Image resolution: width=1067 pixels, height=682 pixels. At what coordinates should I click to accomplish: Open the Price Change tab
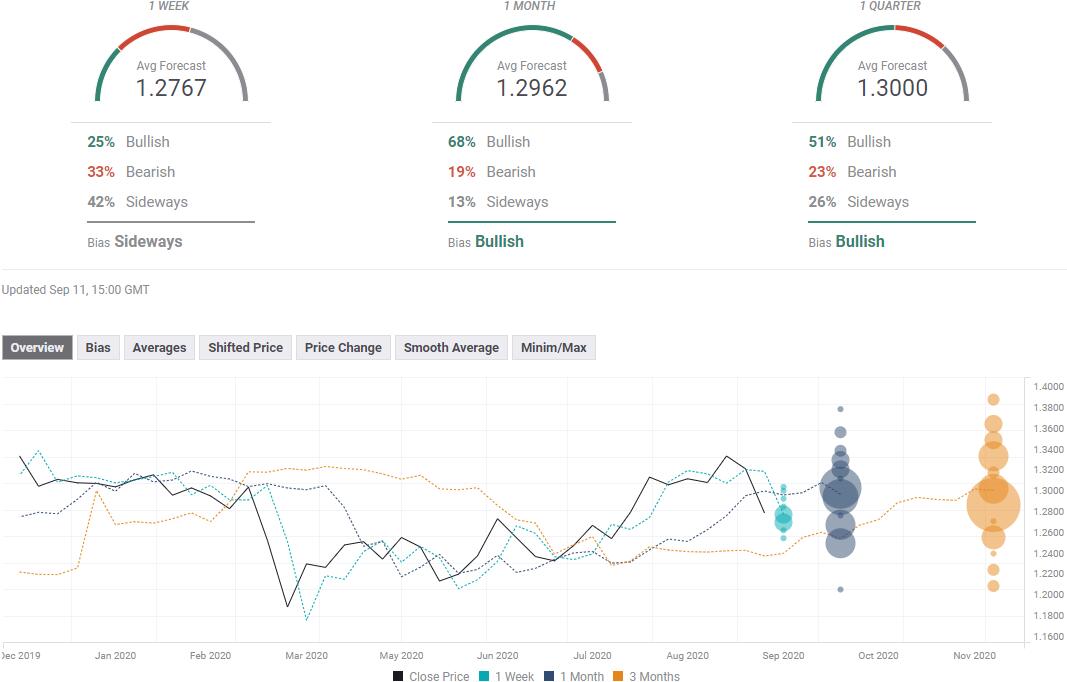coord(343,348)
